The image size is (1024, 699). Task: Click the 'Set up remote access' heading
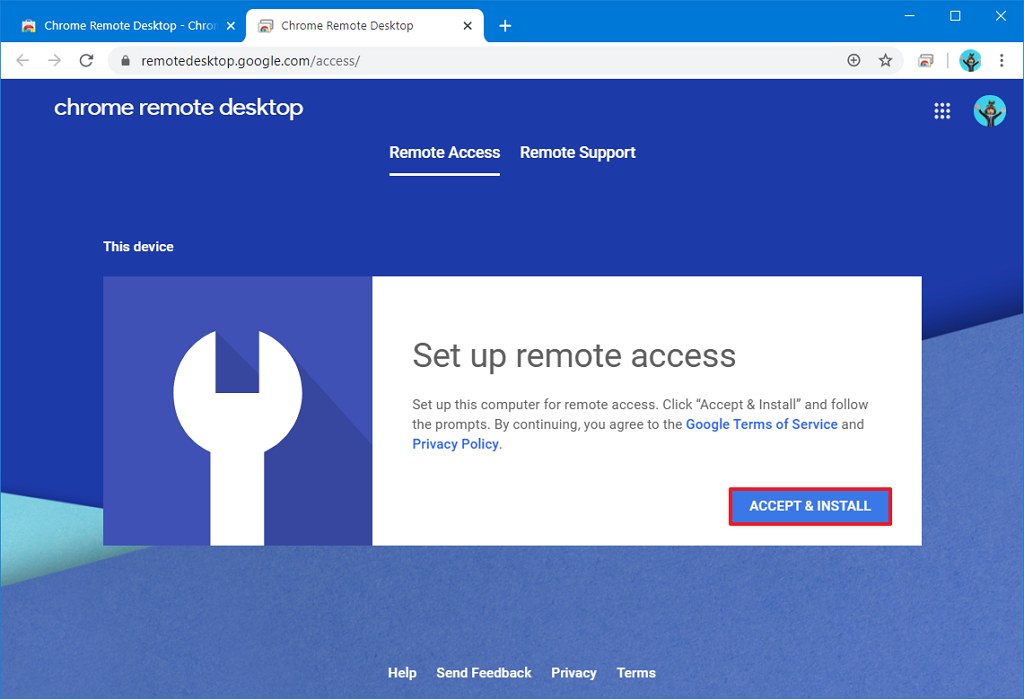[574, 356]
